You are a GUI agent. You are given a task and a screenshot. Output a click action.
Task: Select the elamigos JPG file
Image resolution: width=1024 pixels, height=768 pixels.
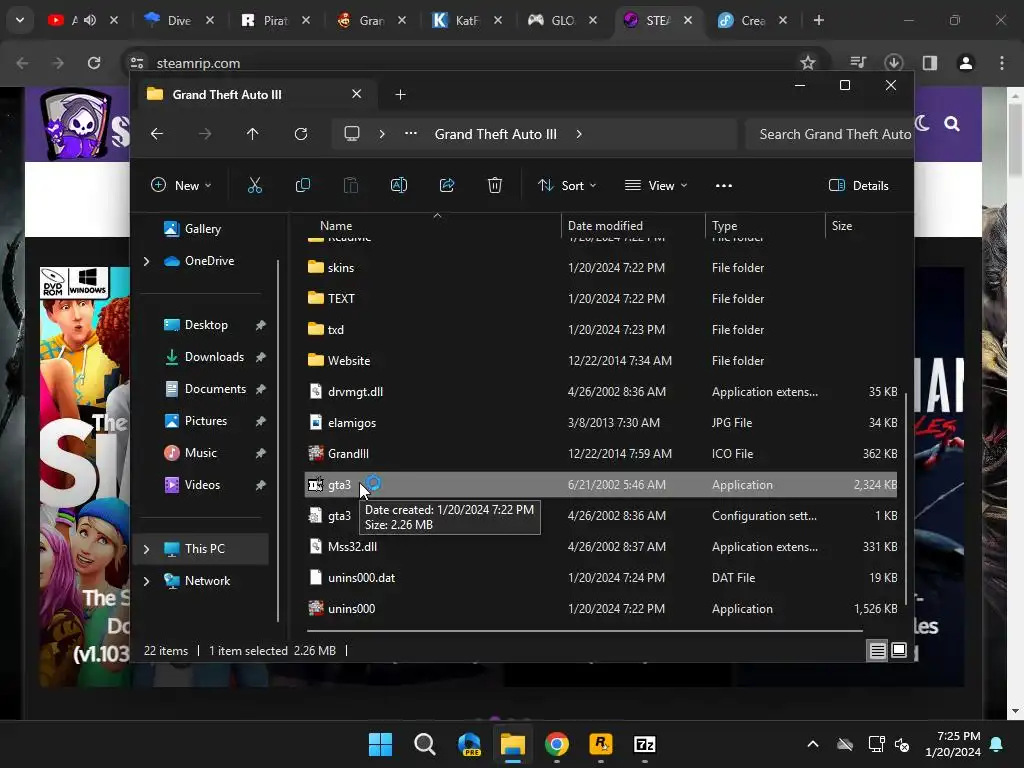tap(601, 423)
